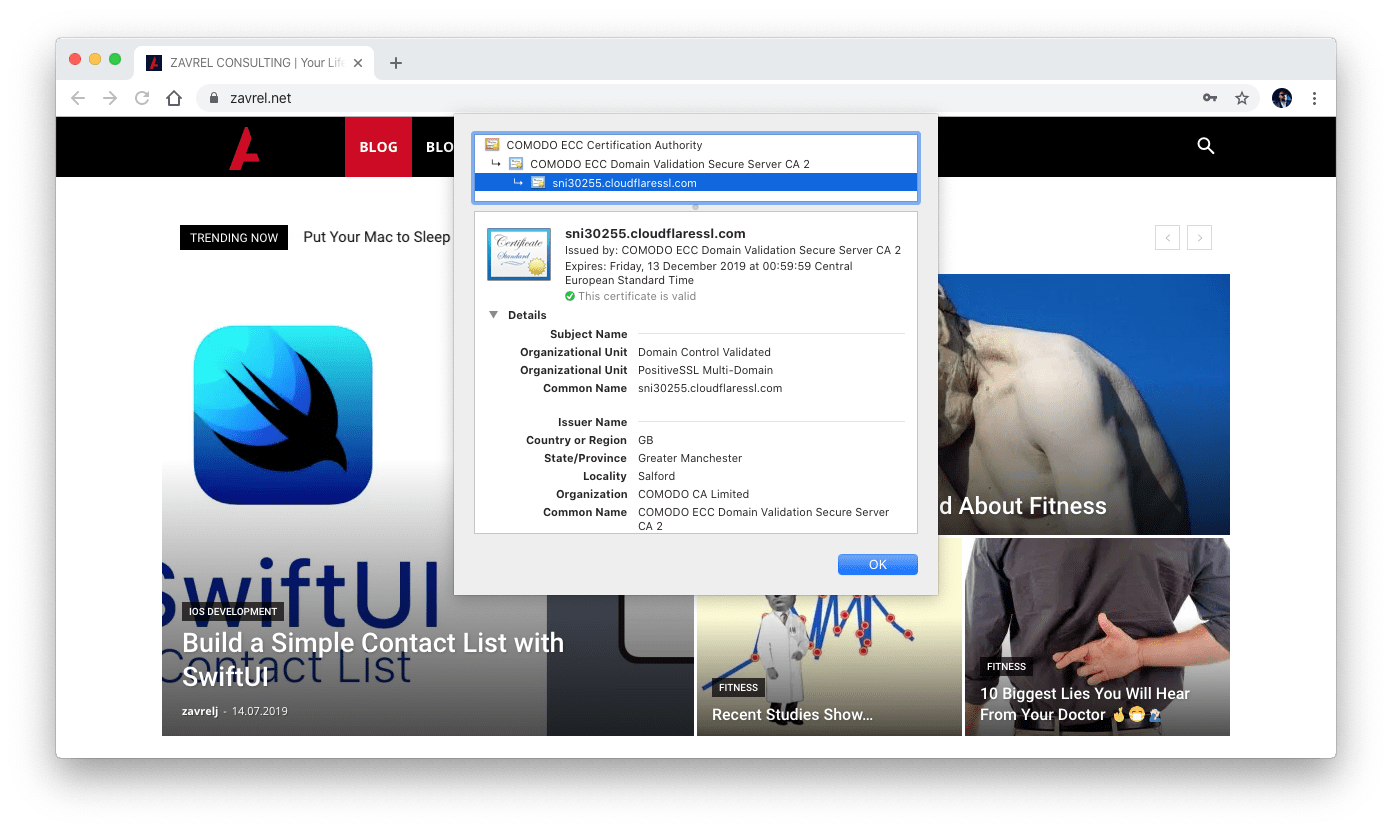Image resolution: width=1392 pixels, height=832 pixels.
Task: Click the IOS DEVELOPMENT category tag
Action: point(233,612)
